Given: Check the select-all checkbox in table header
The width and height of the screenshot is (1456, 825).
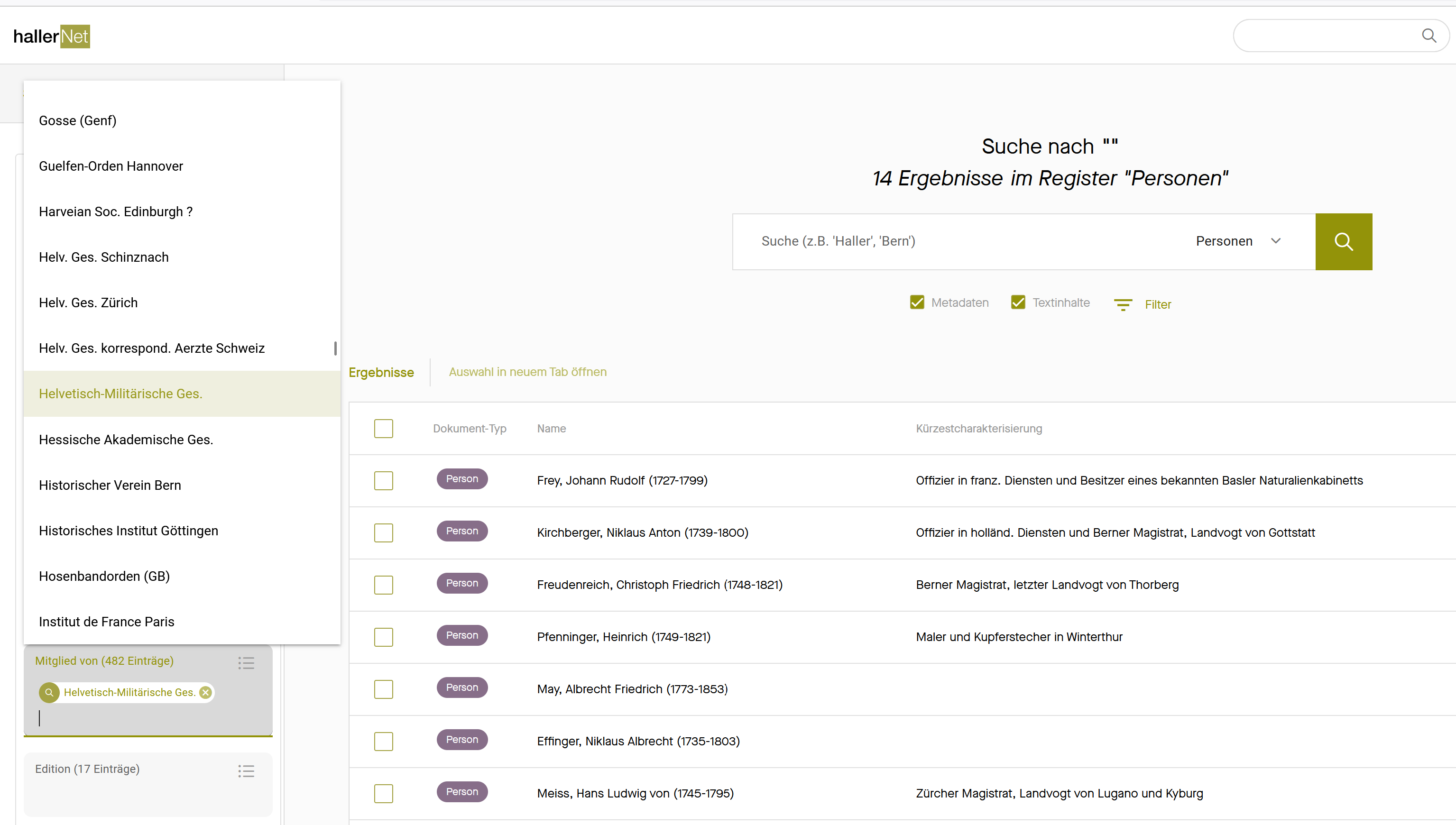Looking at the screenshot, I should pyautogui.click(x=384, y=428).
